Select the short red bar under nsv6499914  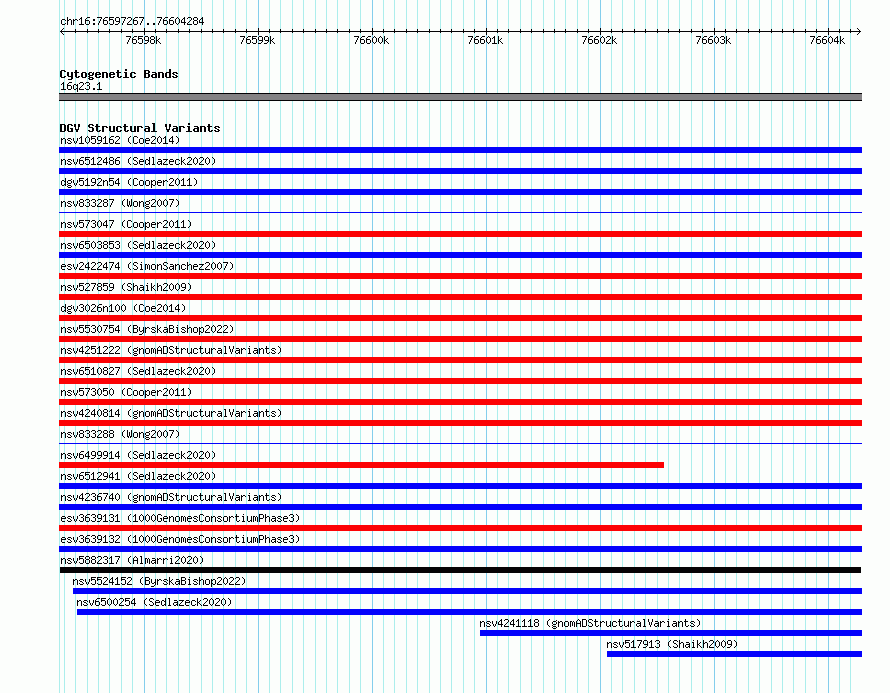tap(362, 465)
